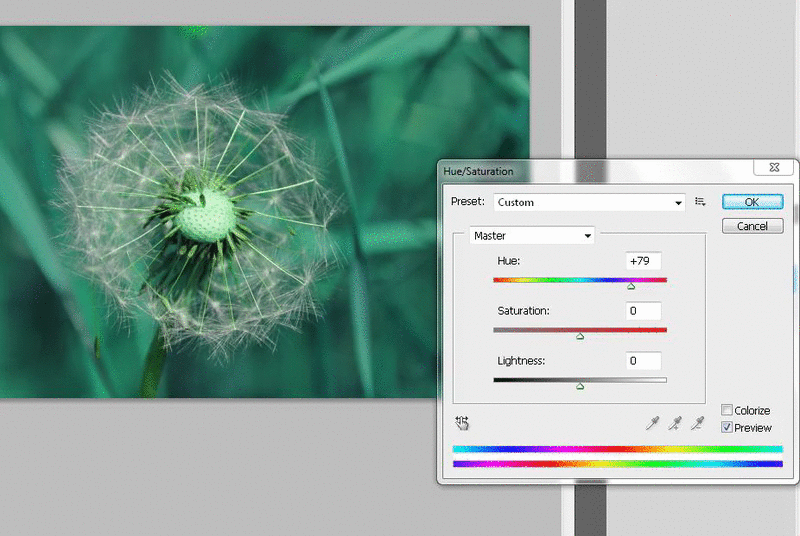Click the Saturation value input field
Viewport: 800px width, 536px height.
point(643,311)
